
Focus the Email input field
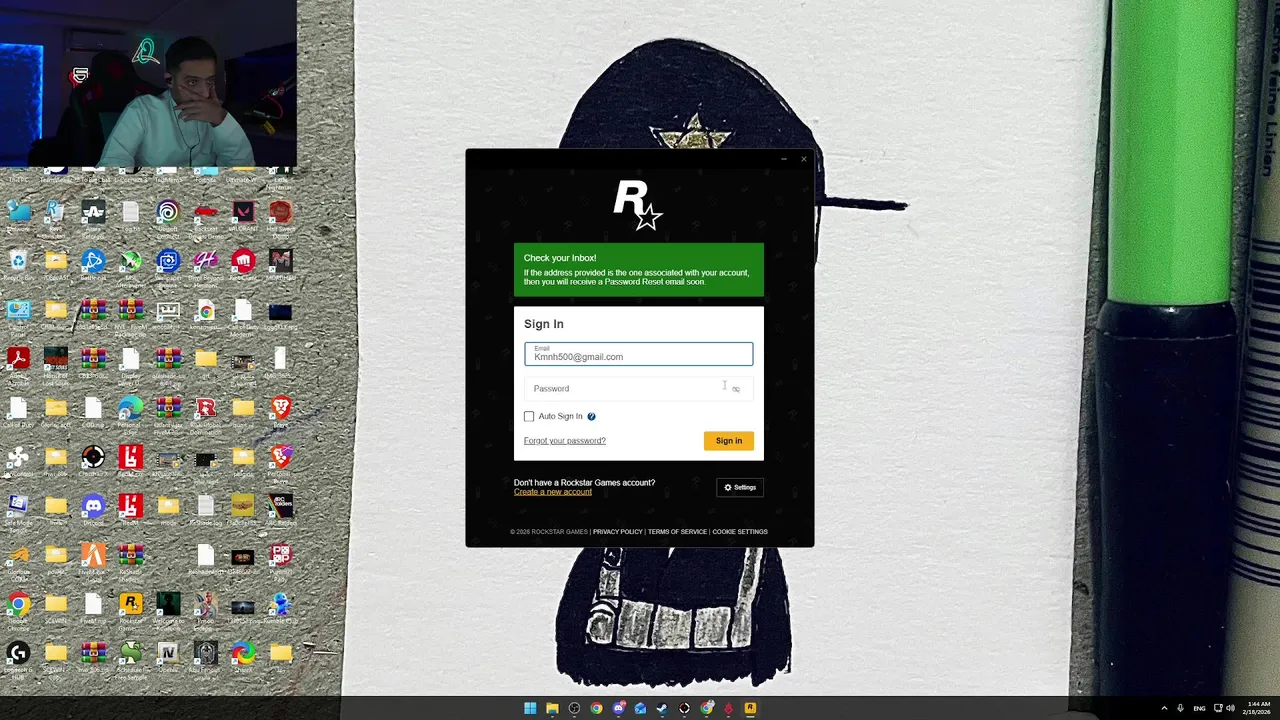tap(639, 354)
